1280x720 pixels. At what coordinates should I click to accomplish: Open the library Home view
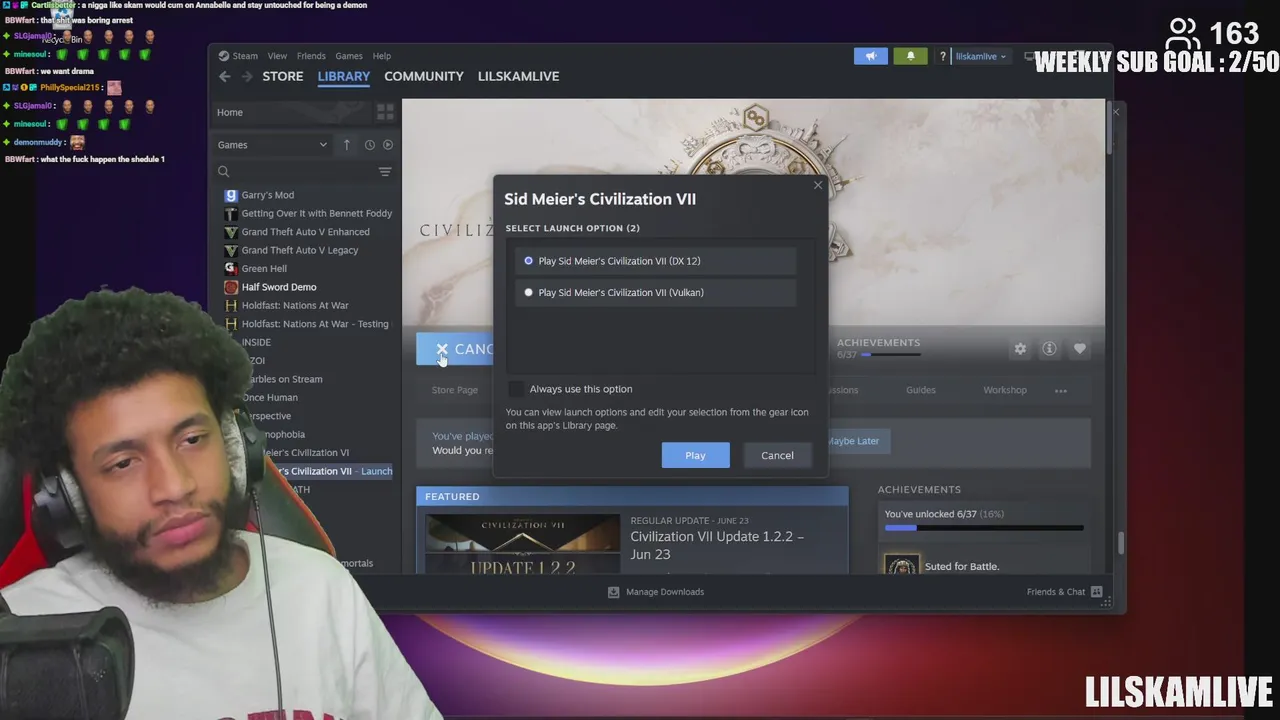(x=230, y=112)
